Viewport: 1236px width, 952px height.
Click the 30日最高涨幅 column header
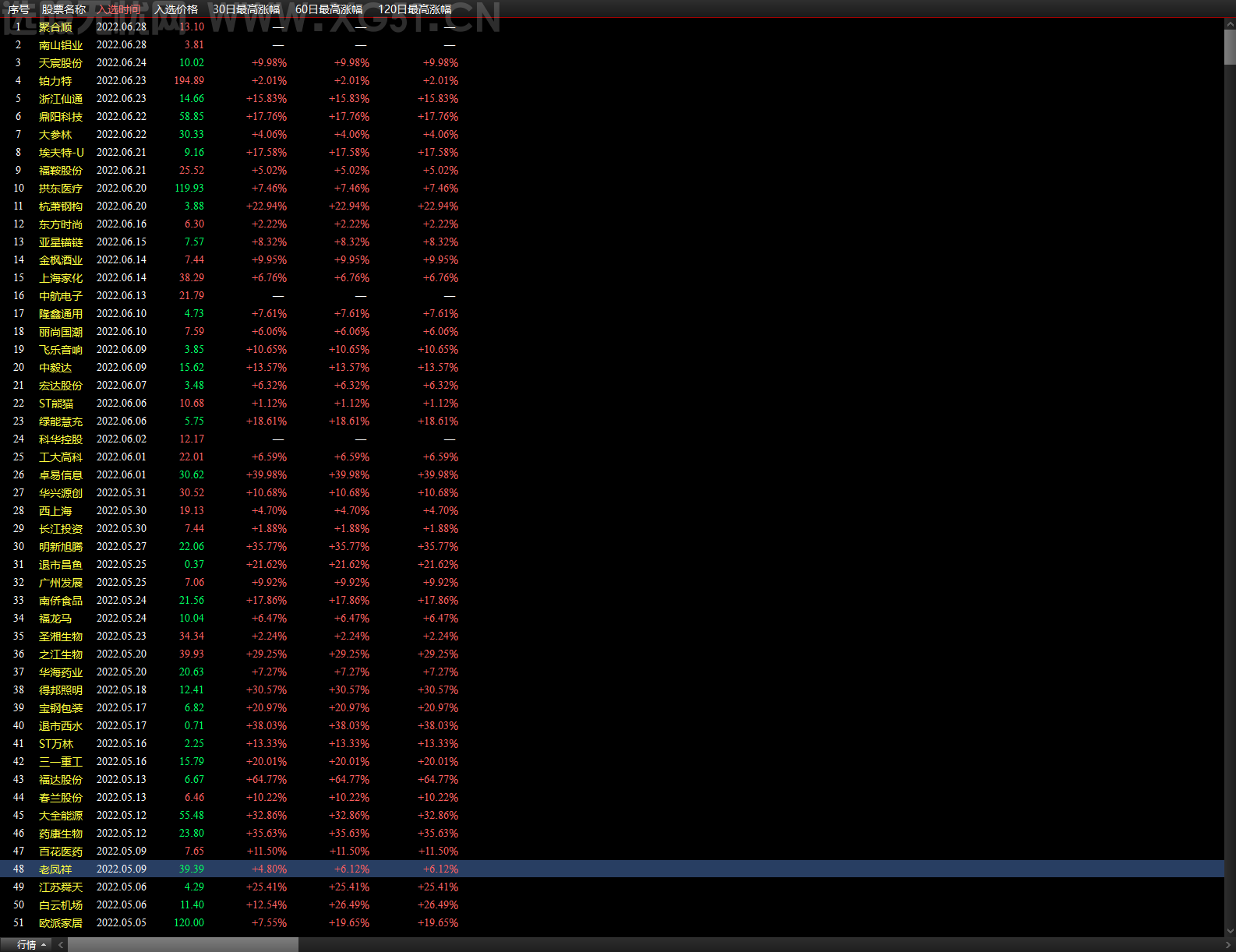pos(246,9)
